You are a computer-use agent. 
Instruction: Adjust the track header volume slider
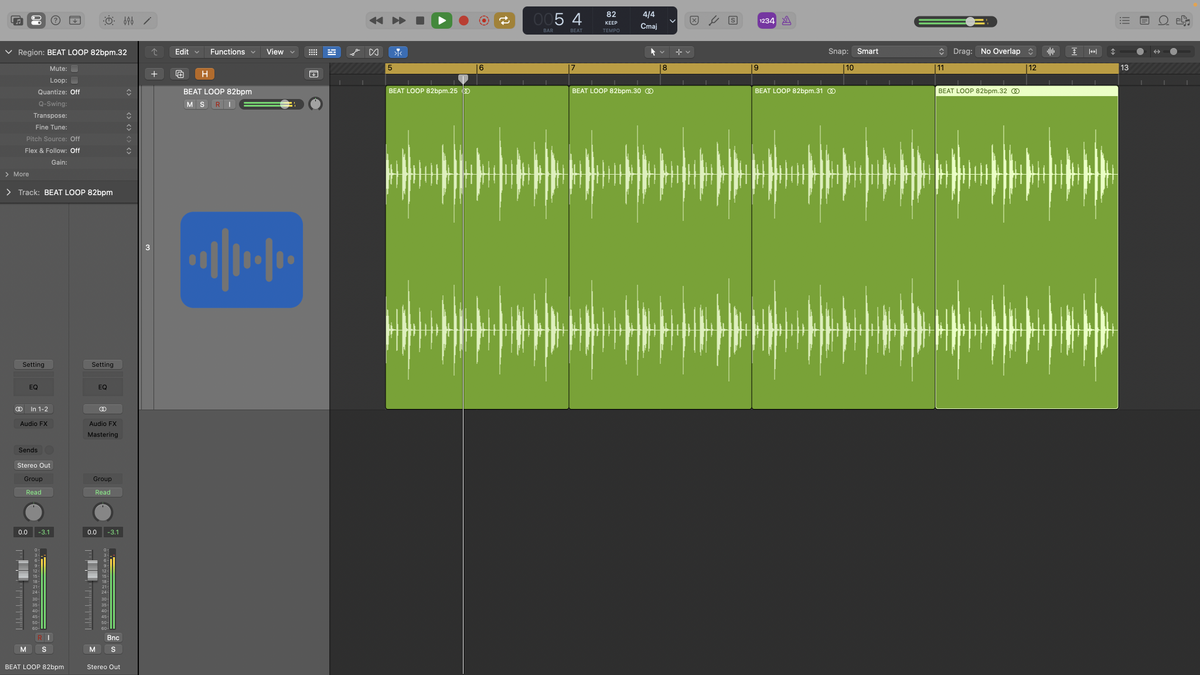[x=270, y=104]
